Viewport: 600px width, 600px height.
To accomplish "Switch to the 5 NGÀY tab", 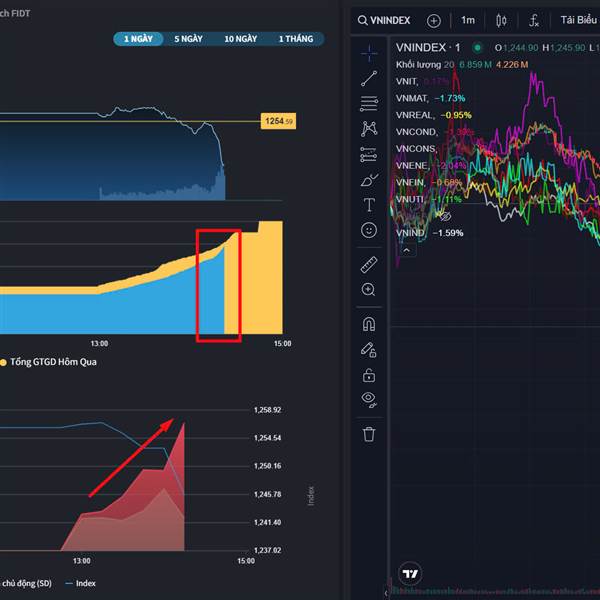I will click(x=188, y=39).
